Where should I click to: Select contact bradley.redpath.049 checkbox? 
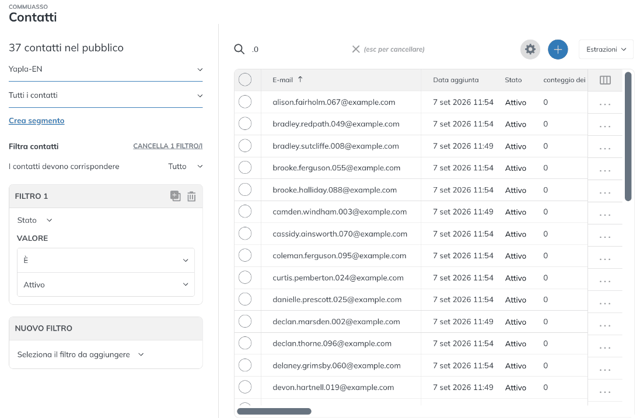245,124
